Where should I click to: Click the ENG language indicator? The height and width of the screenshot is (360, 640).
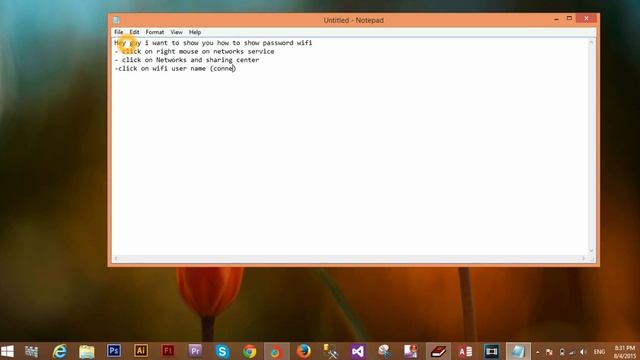[599, 352]
